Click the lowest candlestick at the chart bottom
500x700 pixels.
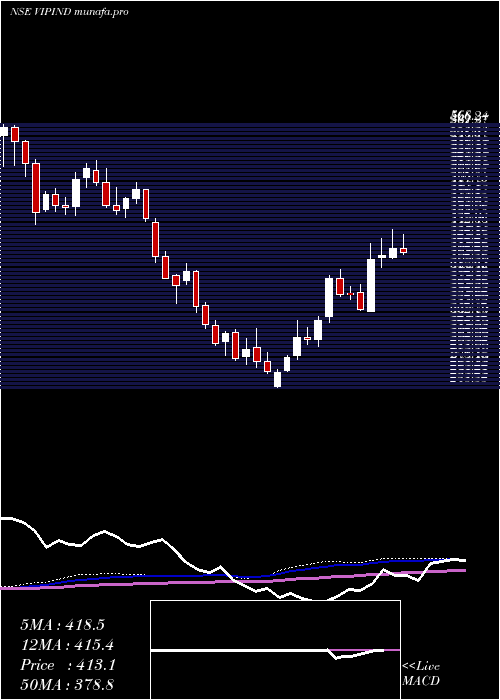pyautogui.click(x=277, y=379)
